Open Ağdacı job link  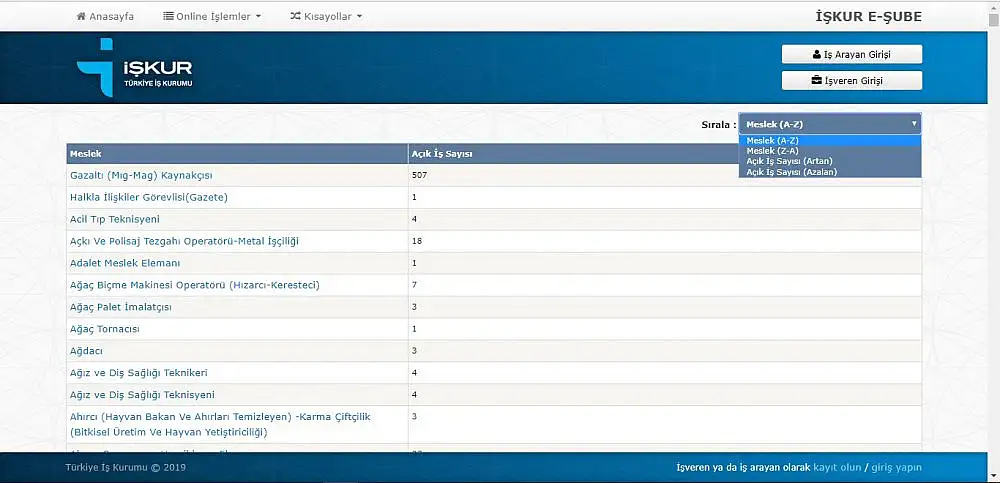87,351
